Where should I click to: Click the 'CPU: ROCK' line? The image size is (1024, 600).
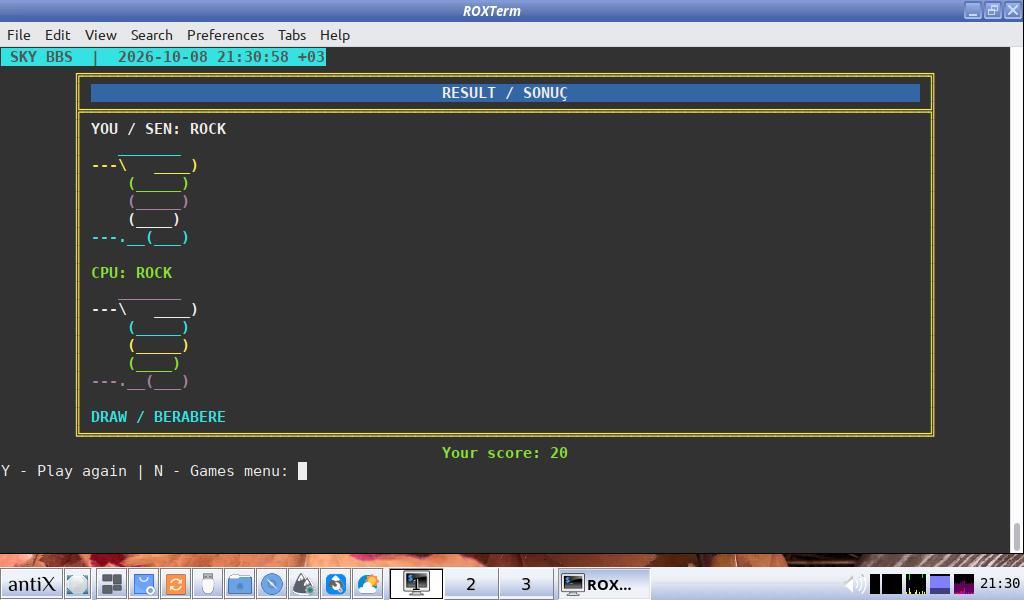[x=131, y=272]
